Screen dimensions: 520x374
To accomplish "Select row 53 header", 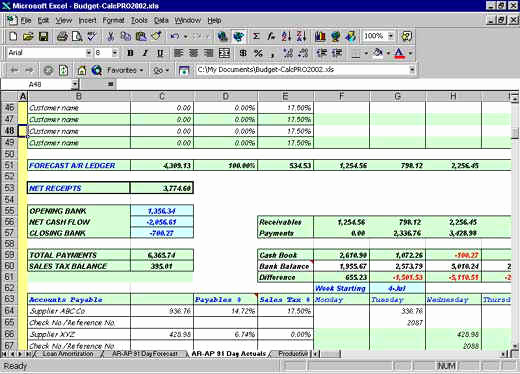I will click(9, 188).
